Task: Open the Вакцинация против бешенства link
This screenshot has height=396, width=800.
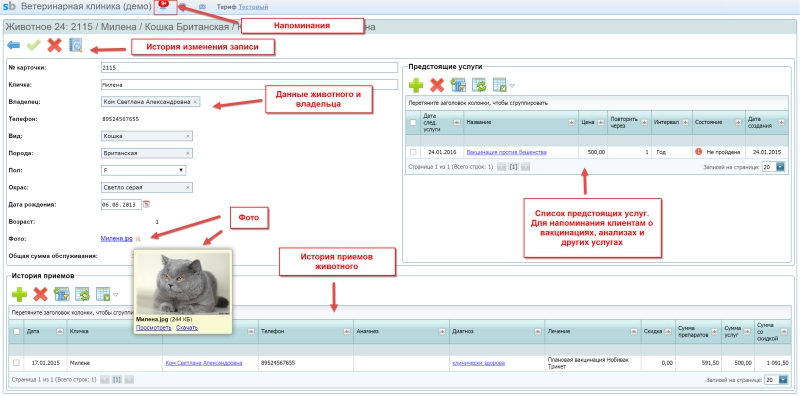Action: (506, 152)
